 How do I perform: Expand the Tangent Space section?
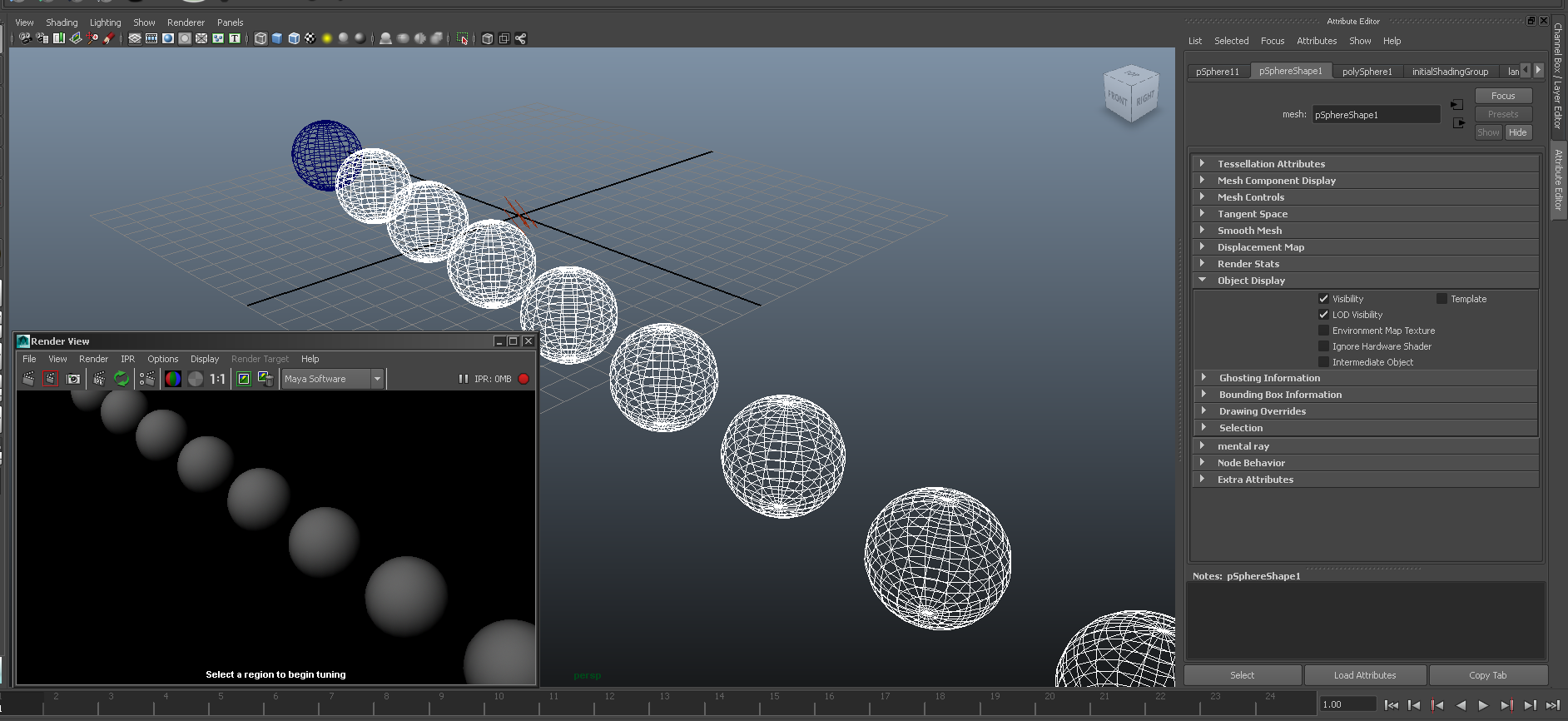1366,214
